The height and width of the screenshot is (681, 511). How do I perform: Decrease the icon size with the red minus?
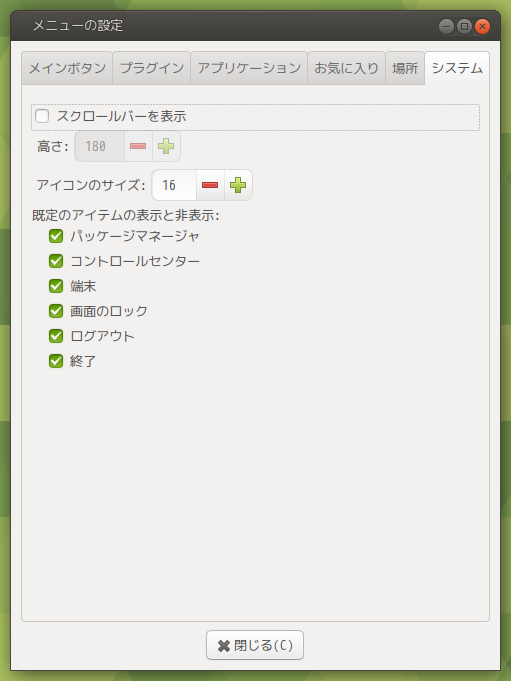click(210, 185)
